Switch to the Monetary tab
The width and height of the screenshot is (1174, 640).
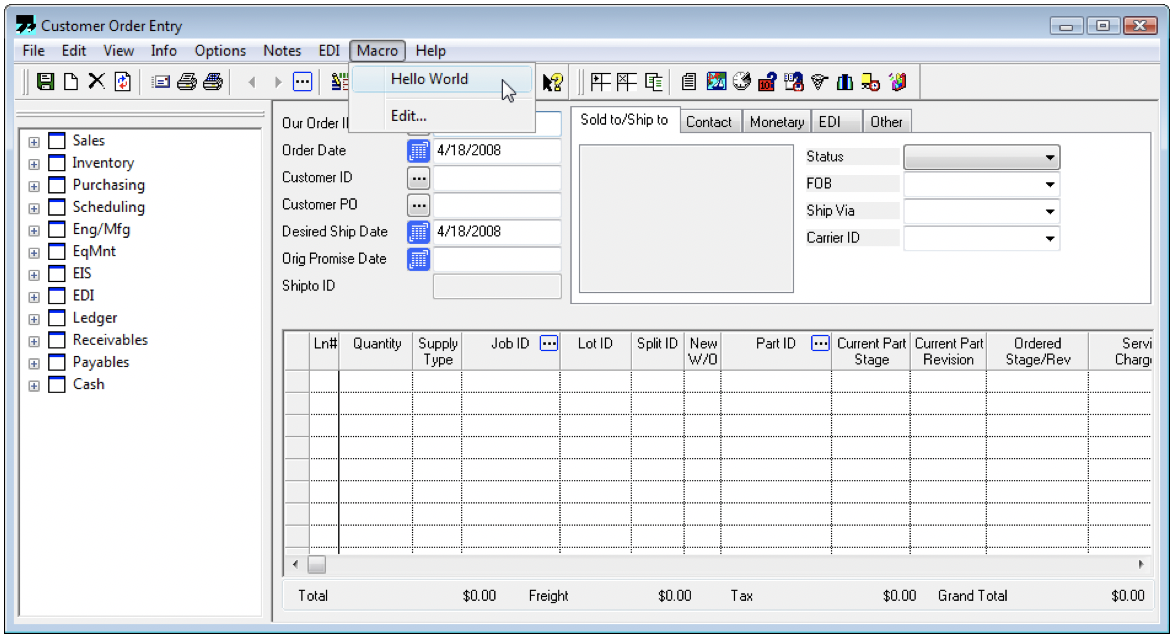pos(777,121)
